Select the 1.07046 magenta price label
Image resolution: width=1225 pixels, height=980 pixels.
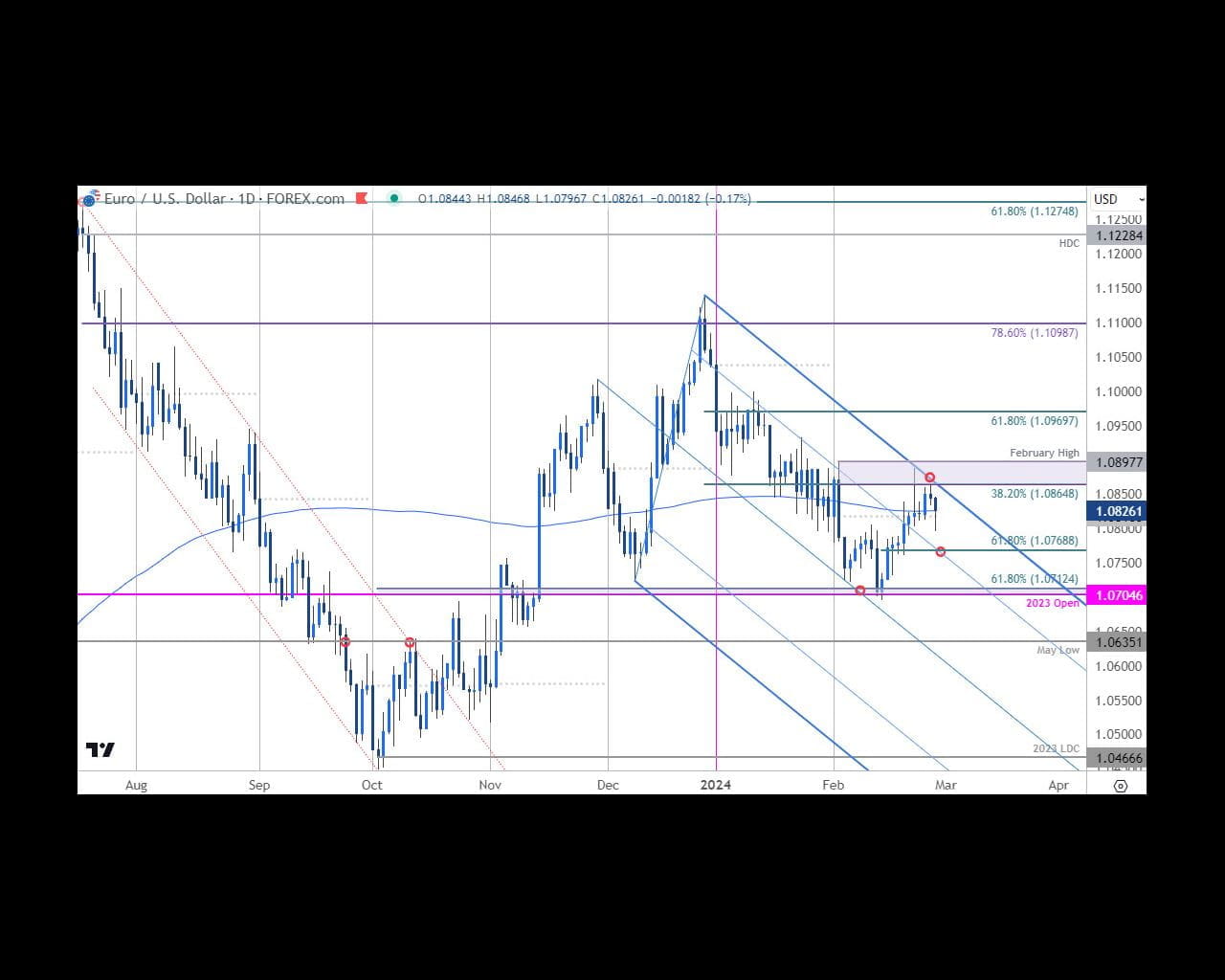tap(1116, 595)
